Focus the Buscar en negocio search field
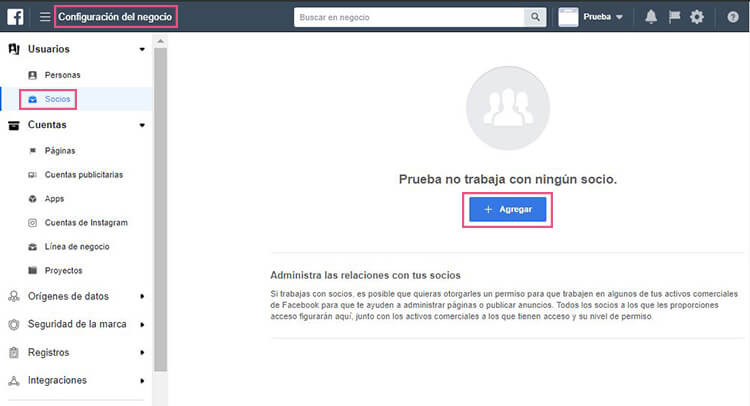Screen dimensions: 750x406 (409, 17)
